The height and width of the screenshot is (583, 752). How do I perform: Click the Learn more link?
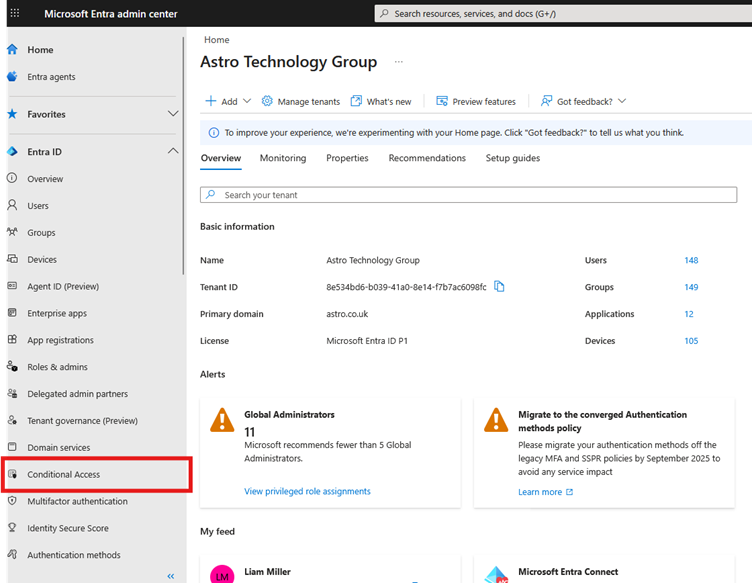tap(545, 492)
